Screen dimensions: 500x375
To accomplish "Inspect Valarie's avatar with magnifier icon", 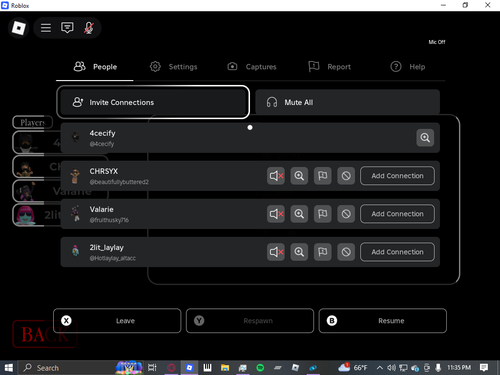I will (299, 214).
